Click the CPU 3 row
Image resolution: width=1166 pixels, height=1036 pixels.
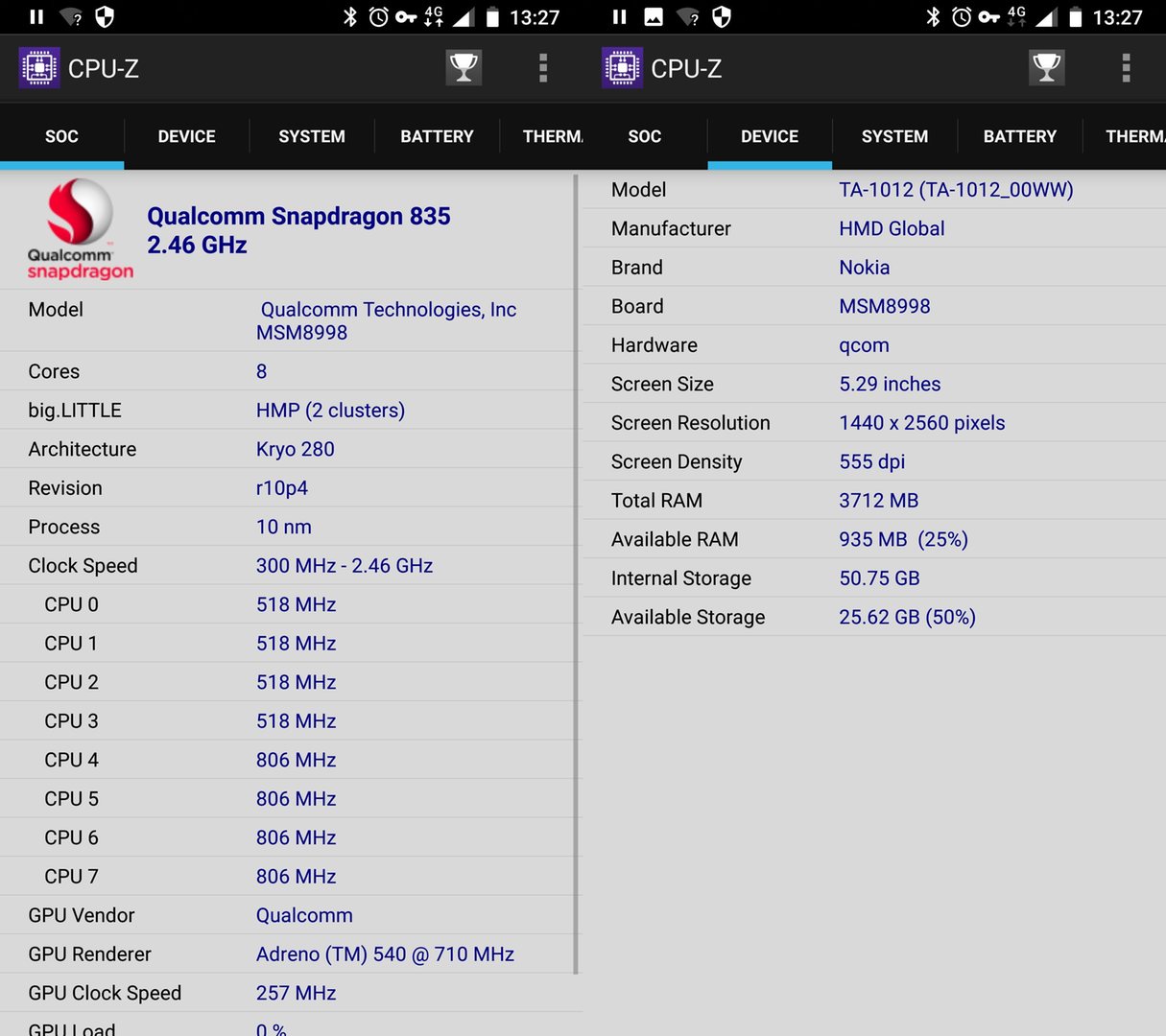(290, 721)
